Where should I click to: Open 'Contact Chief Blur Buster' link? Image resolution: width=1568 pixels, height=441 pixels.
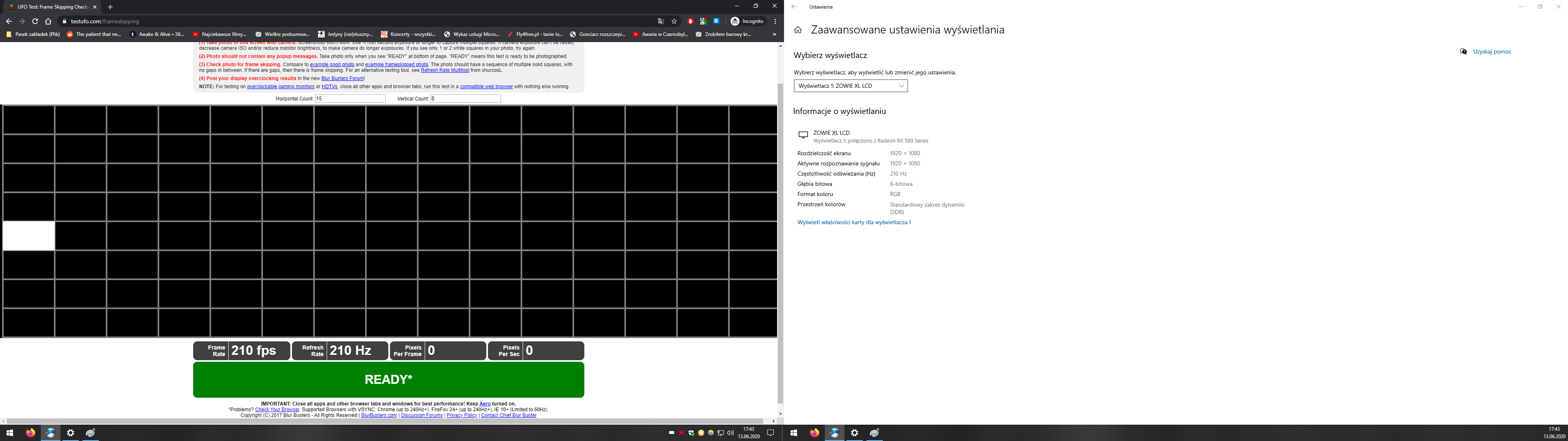click(509, 415)
